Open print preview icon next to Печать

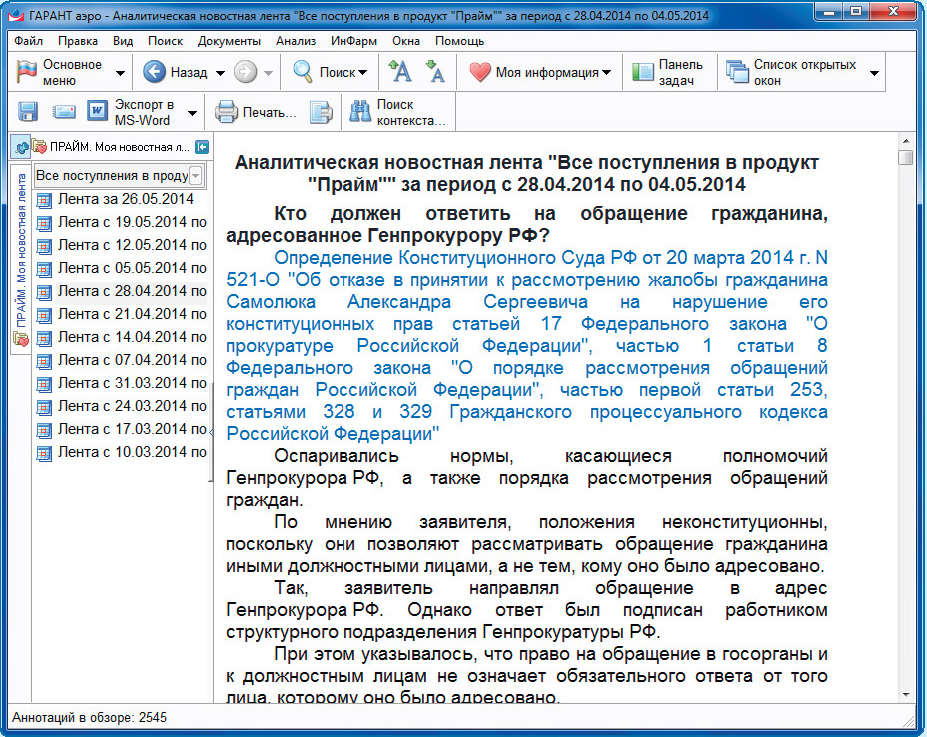pyautogui.click(x=320, y=112)
